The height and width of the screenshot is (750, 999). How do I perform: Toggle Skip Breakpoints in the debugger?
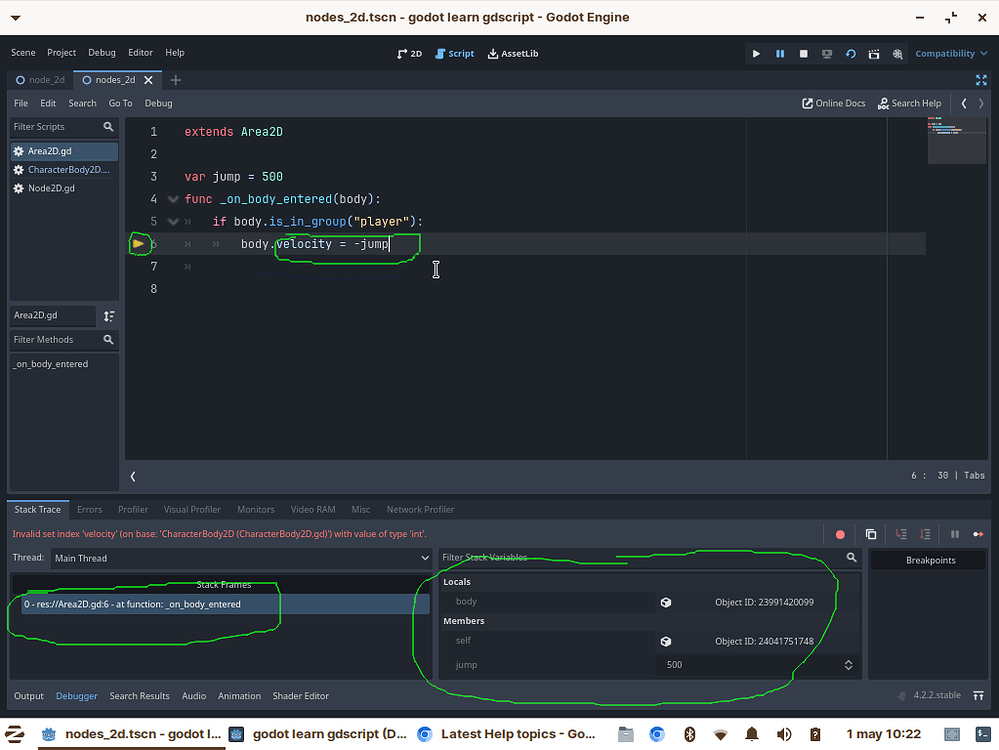(839, 534)
